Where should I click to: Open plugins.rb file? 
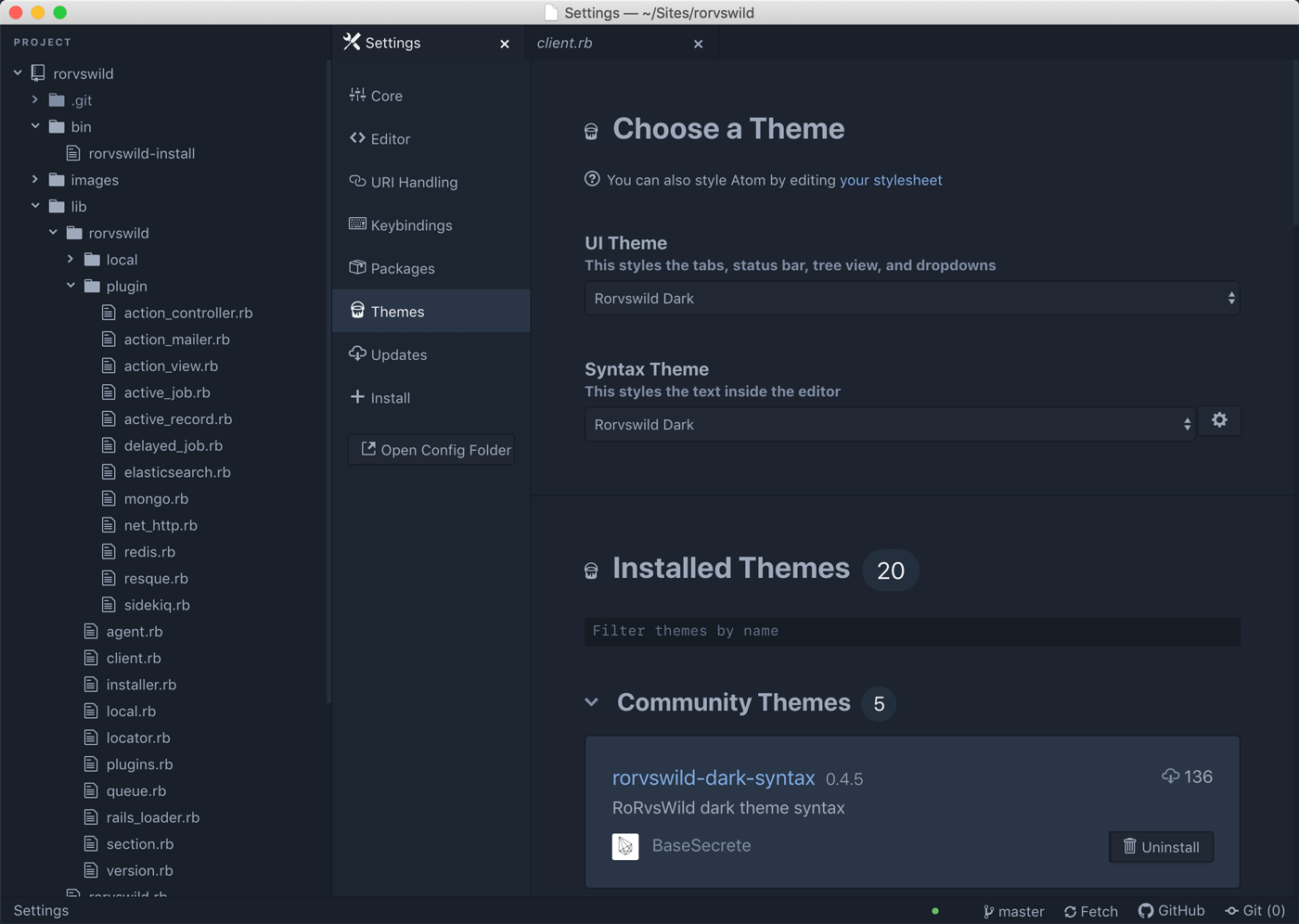139,764
